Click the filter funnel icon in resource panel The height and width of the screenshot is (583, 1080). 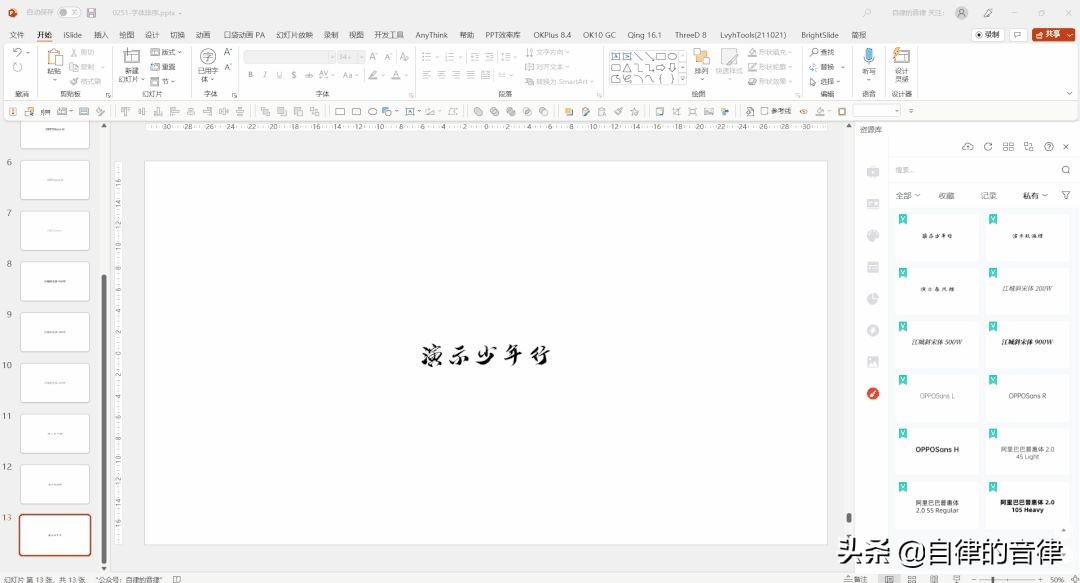[x=1066, y=195]
